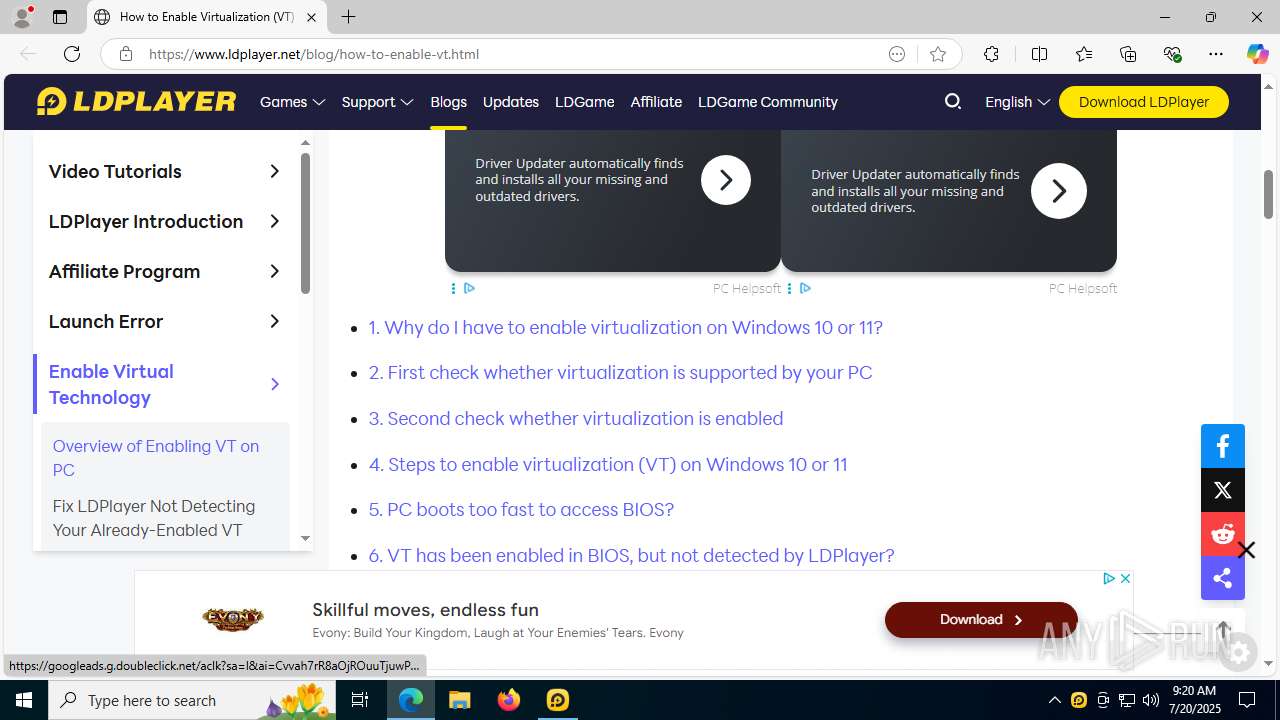Open 'Why do I have to enable virtualization' link

point(626,327)
